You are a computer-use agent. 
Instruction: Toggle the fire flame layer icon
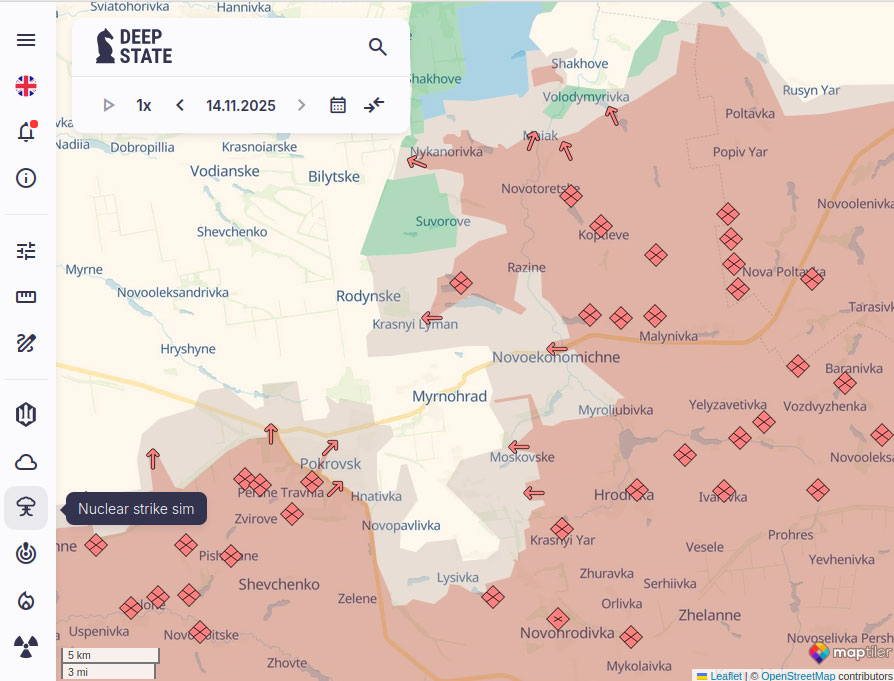click(26, 600)
